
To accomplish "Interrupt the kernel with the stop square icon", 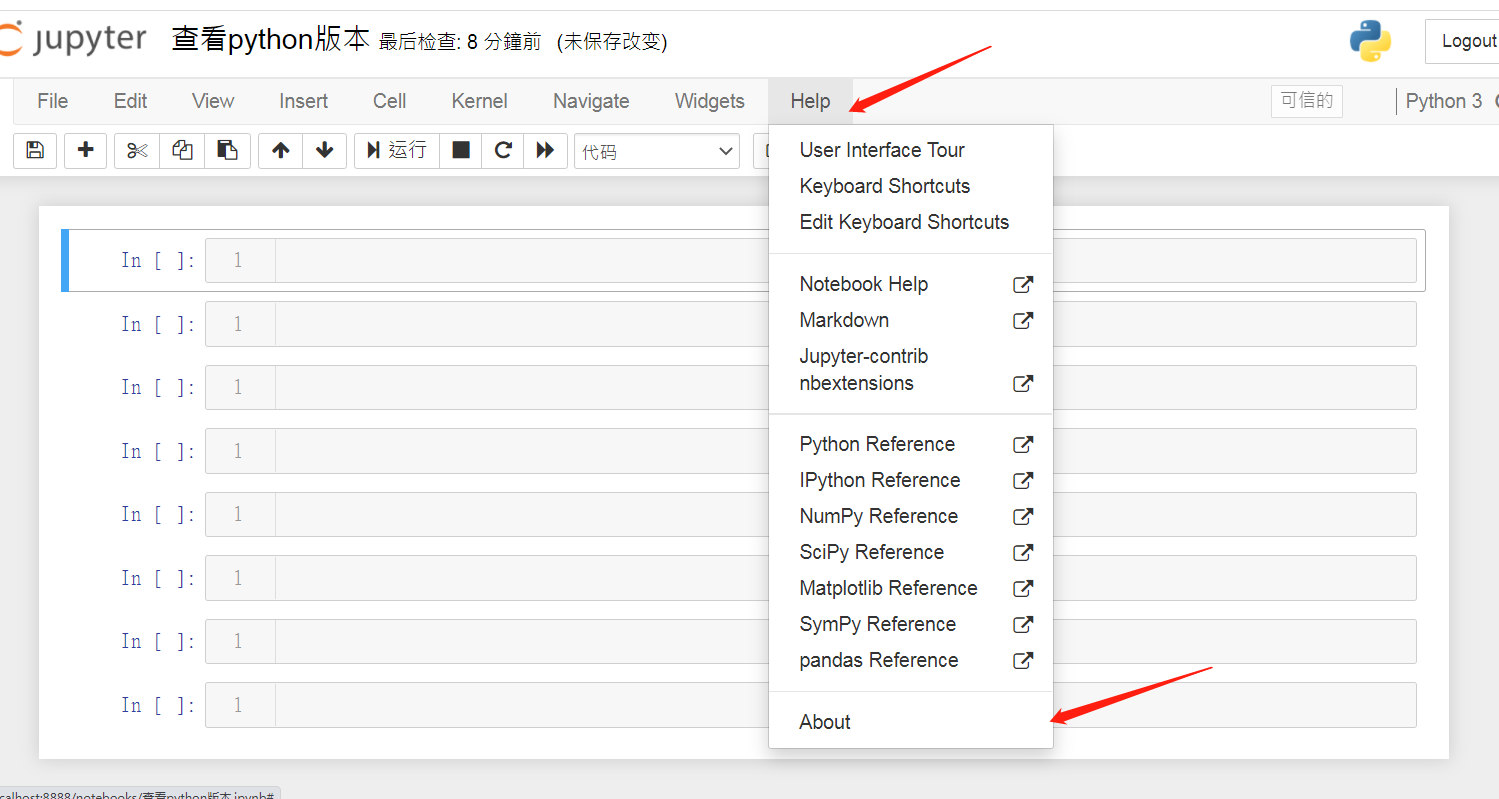I will [x=461, y=150].
